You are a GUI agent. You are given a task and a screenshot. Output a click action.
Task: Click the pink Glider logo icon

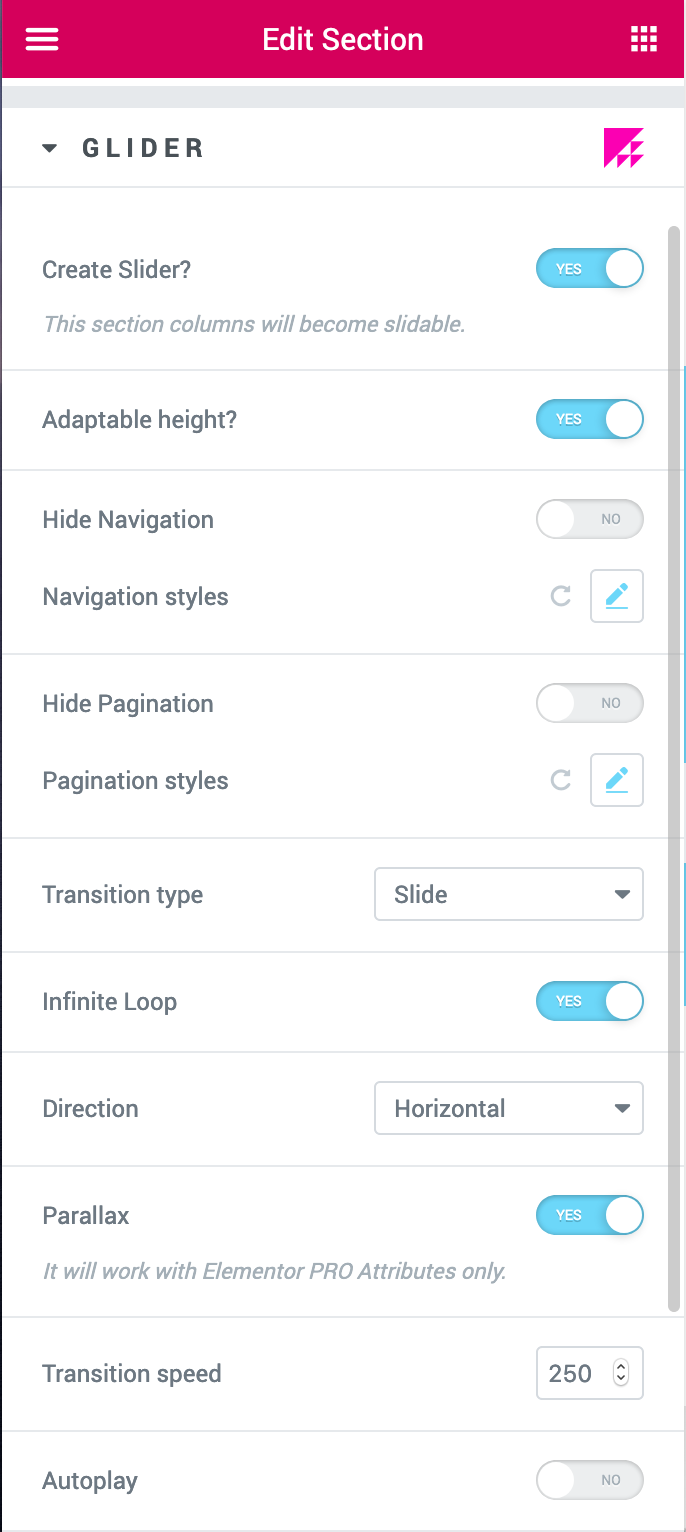coord(623,148)
